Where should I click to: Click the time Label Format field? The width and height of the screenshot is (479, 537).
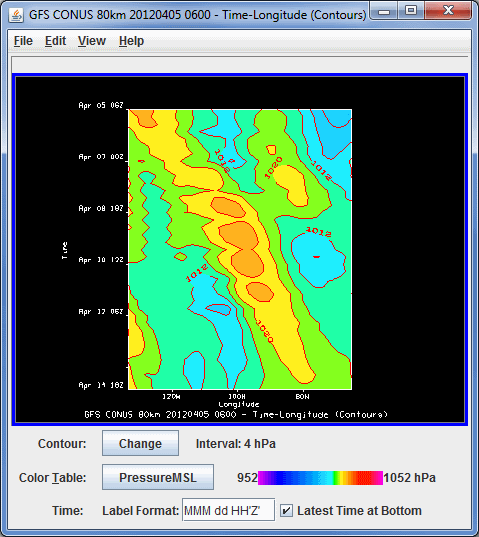coord(228,511)
